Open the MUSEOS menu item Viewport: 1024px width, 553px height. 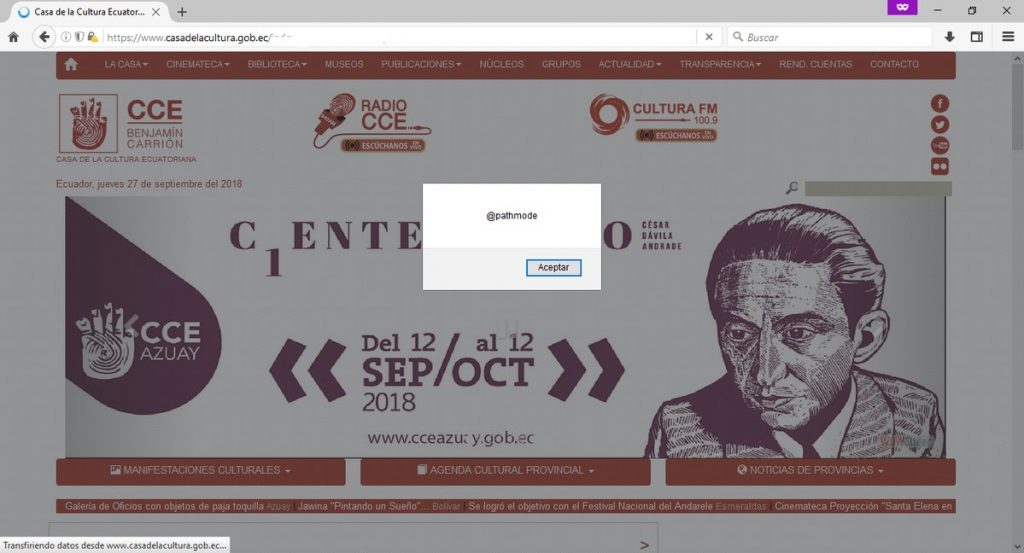point(344,64)
